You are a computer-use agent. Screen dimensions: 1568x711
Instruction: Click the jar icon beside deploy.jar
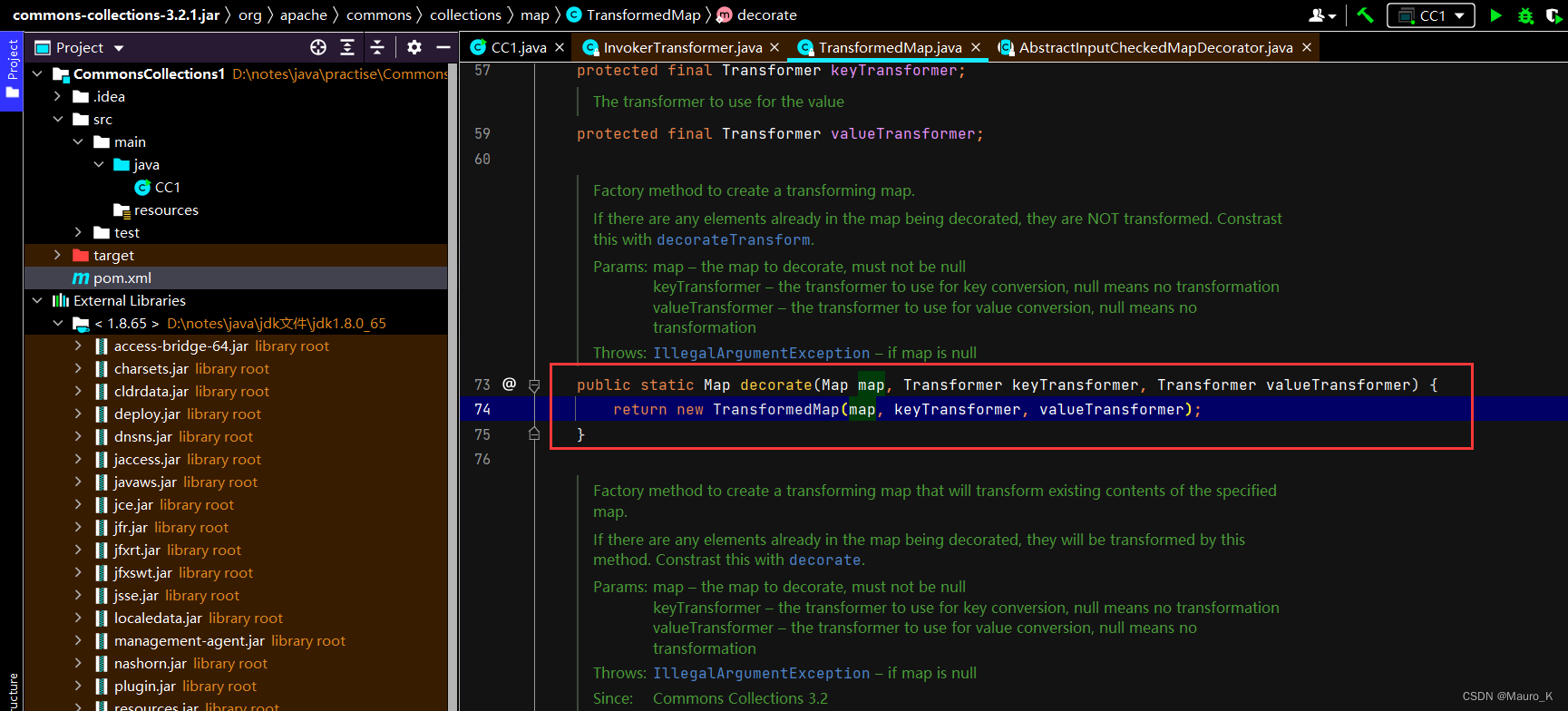tap(102, 414)
